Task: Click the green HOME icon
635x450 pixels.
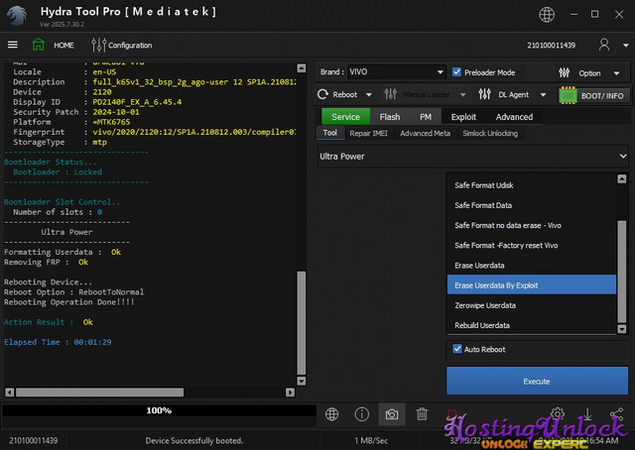Action: coord(38,45)
